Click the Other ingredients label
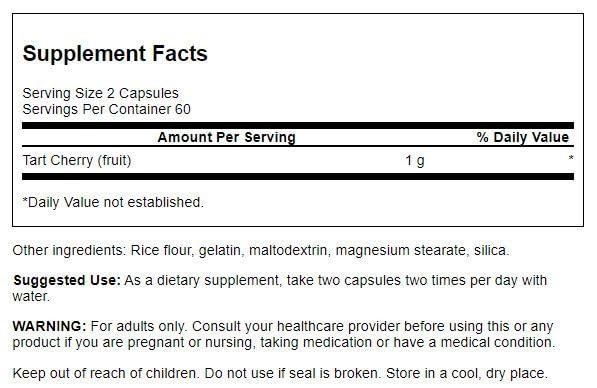Screen dimensions: 597x388 (x=69, y=251)
